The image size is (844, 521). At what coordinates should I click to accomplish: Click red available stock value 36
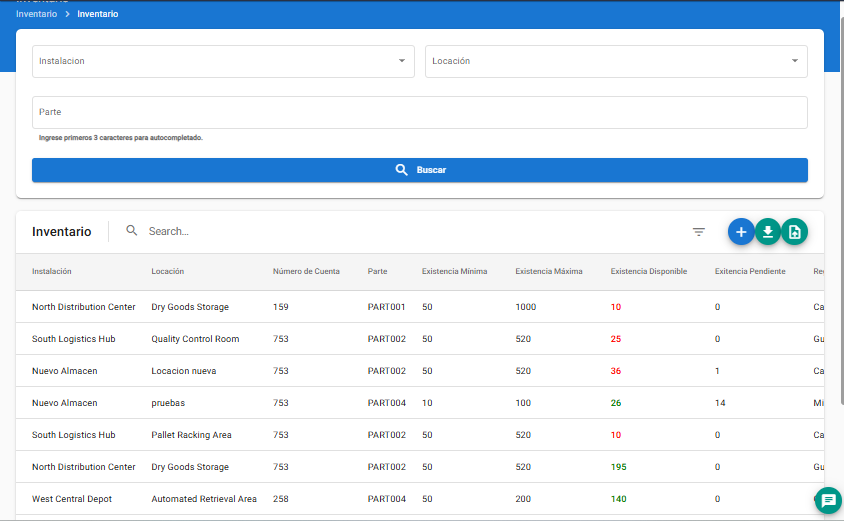(x=616, y=371)
